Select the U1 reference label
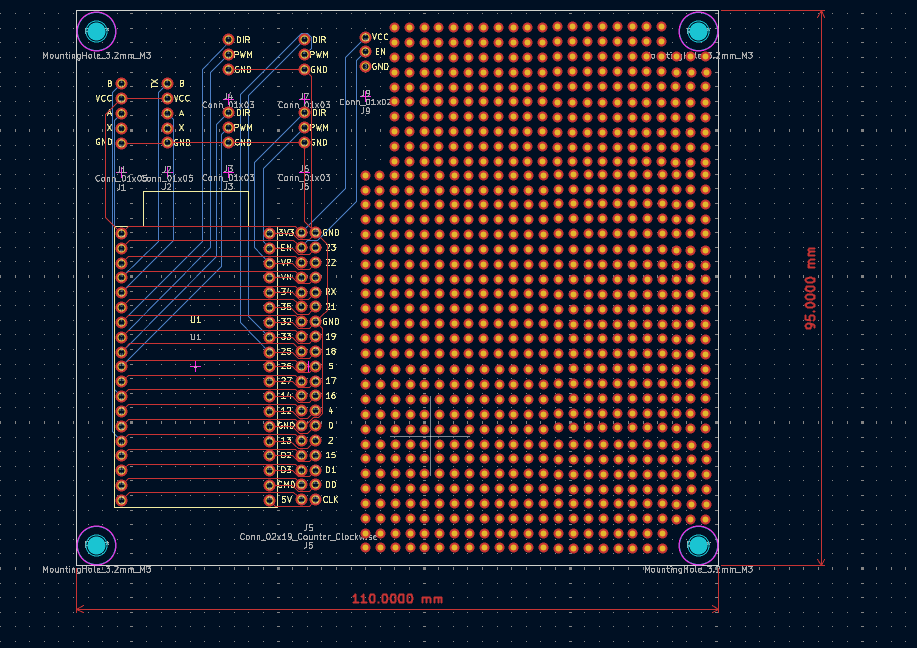This screenshot has width=917, height=648. point(196,320)
